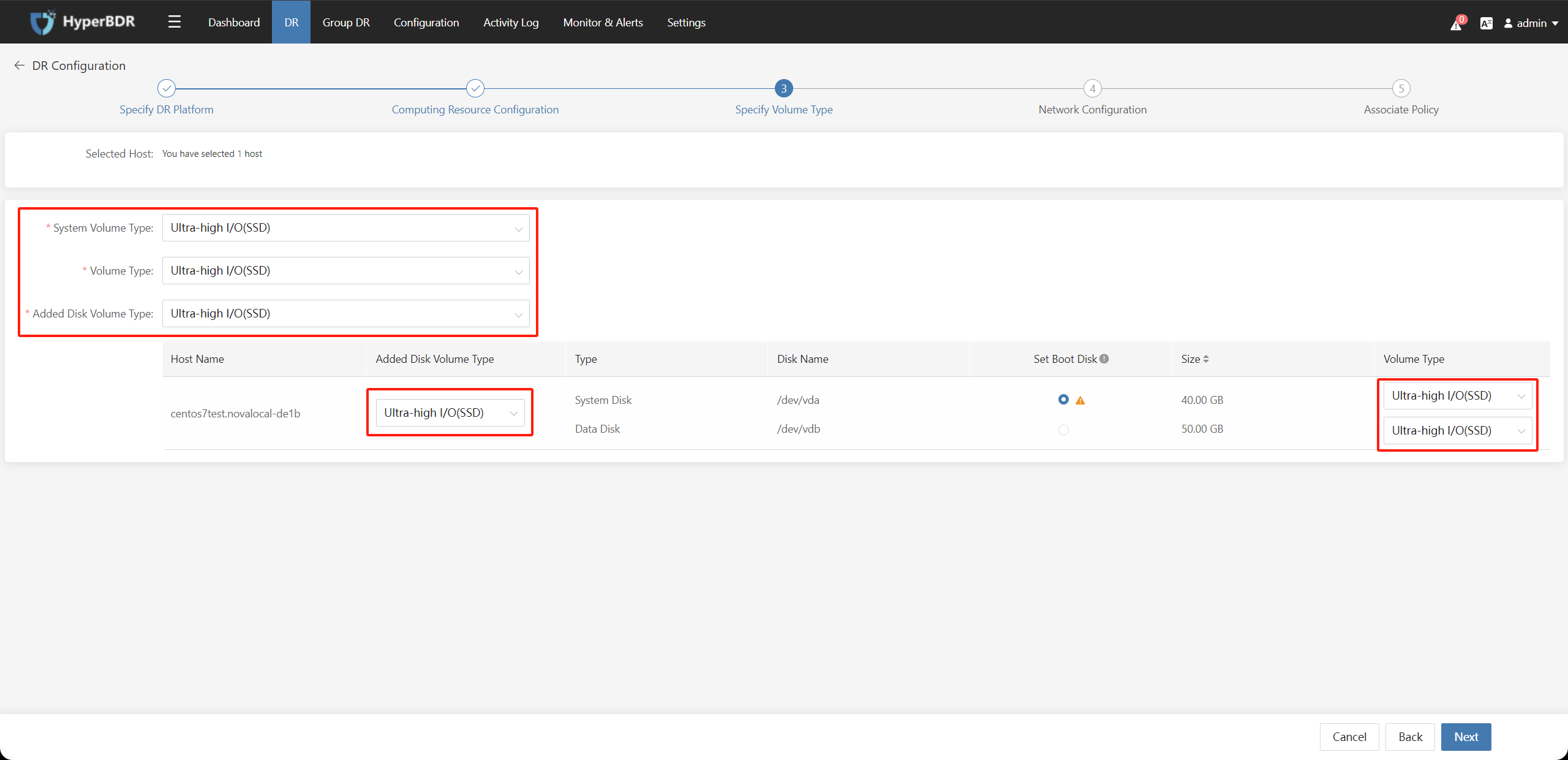
Task: Click step 3 circle icon
Action: coord(784,88)
